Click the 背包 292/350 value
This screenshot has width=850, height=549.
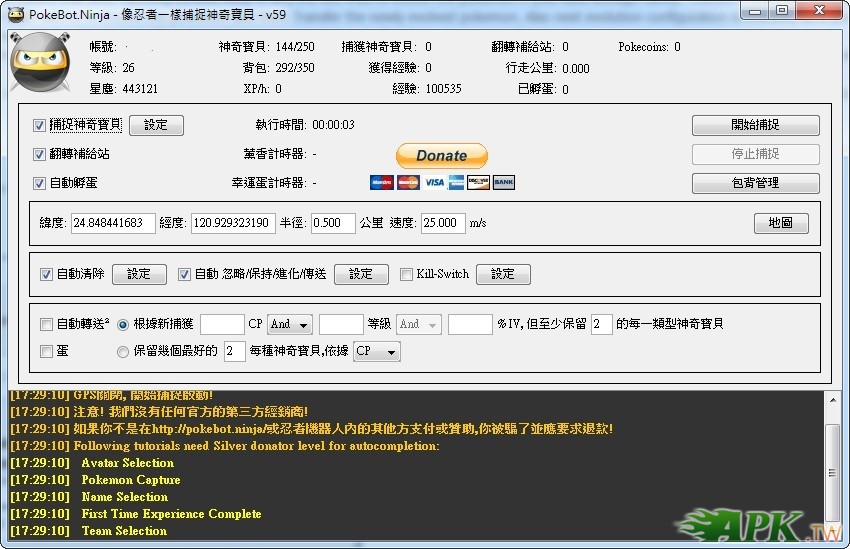point(295,68)
